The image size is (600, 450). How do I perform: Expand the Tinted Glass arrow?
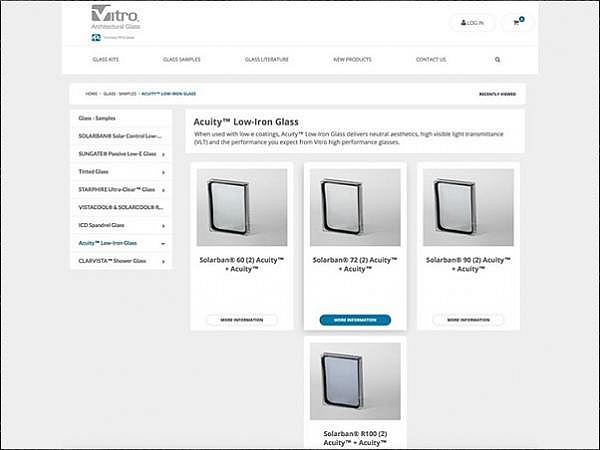point(163,173)
